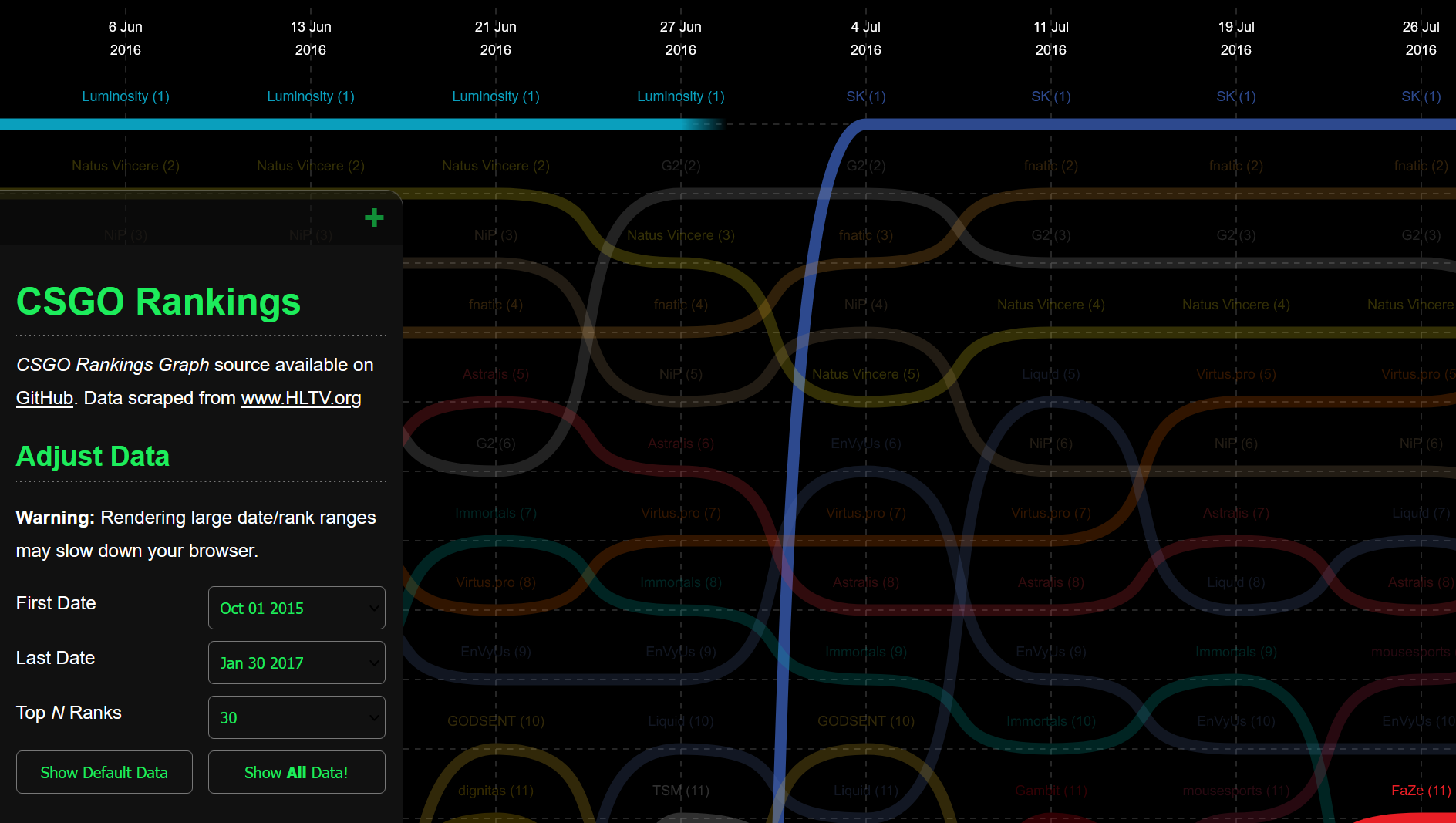Select Immortals (9) under 4 Jul
This screenshot has height=823, width=1456.
[x=866, y=652]
